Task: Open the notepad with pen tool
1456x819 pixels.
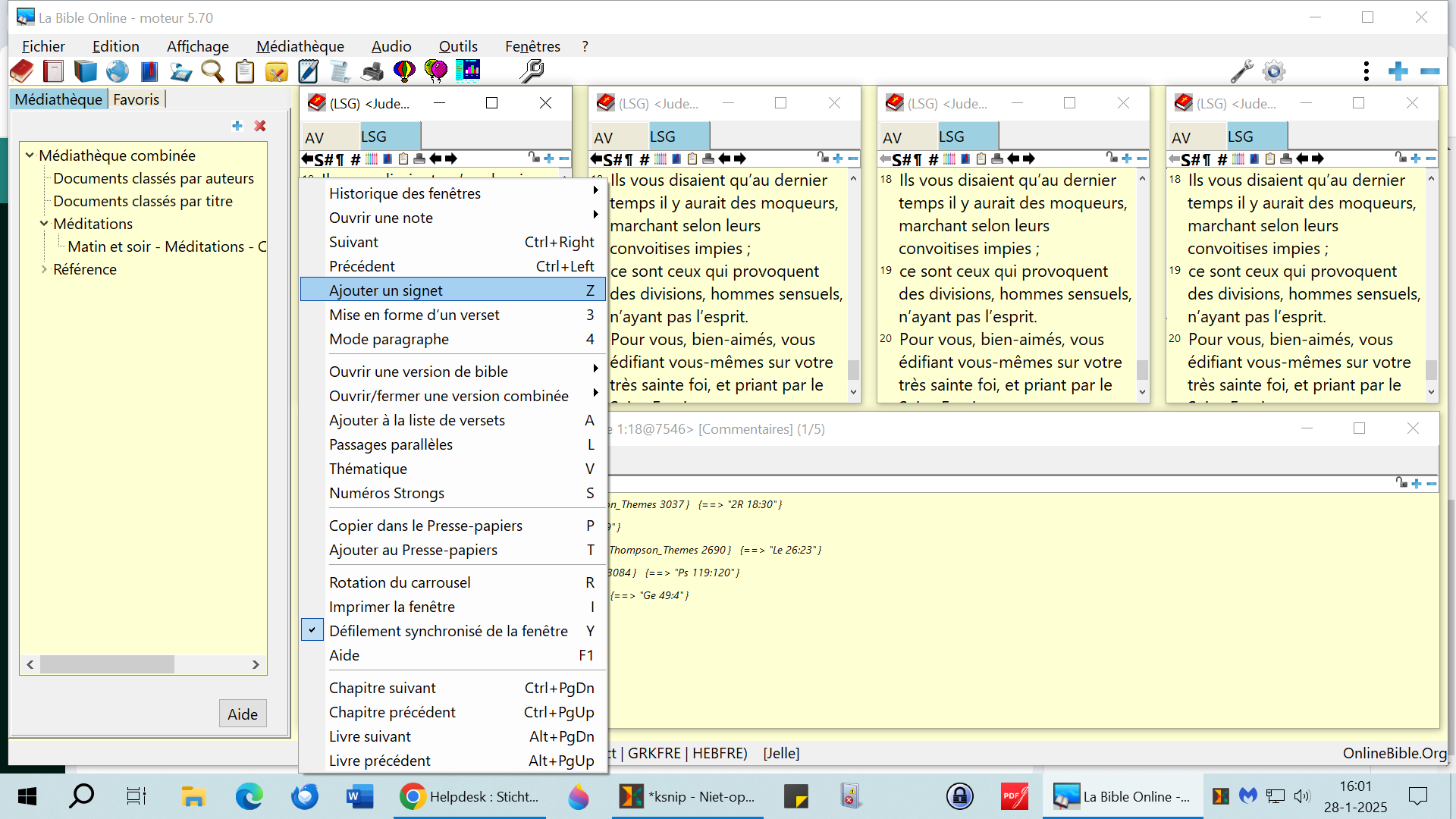Action: [x=308, y=71]
